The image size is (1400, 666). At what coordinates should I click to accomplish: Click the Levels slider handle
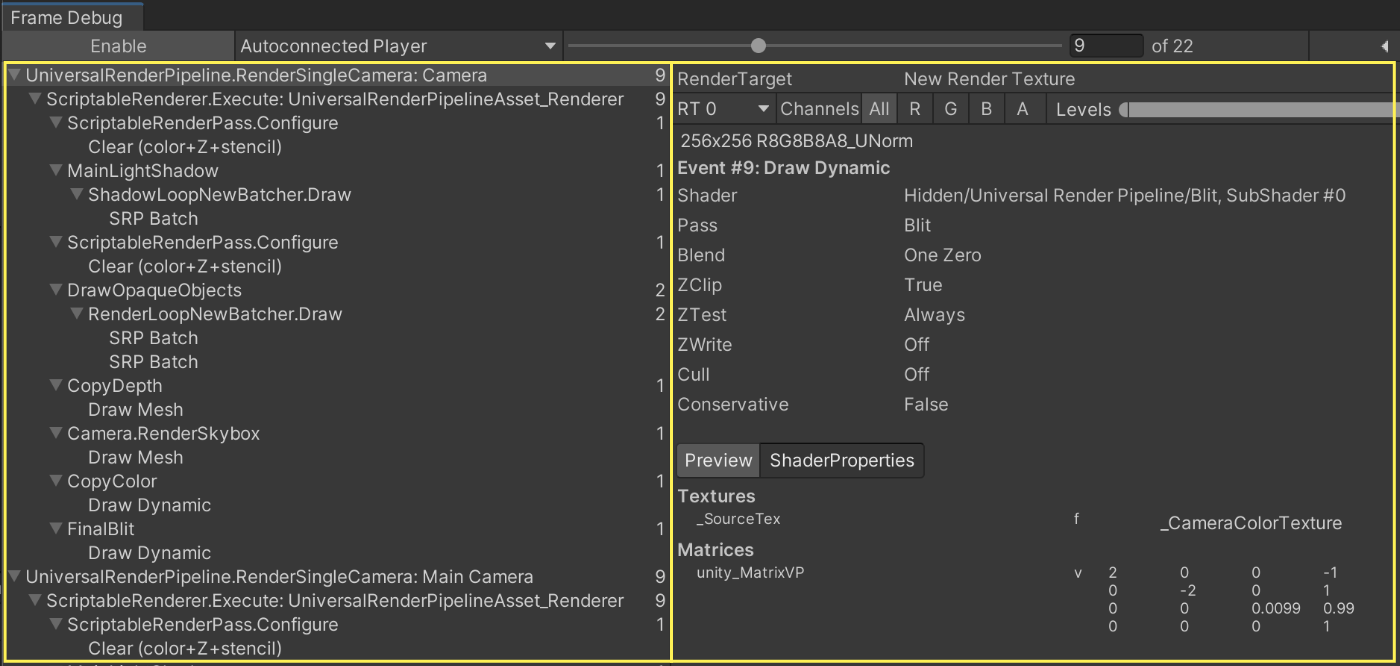[1129, 109]
